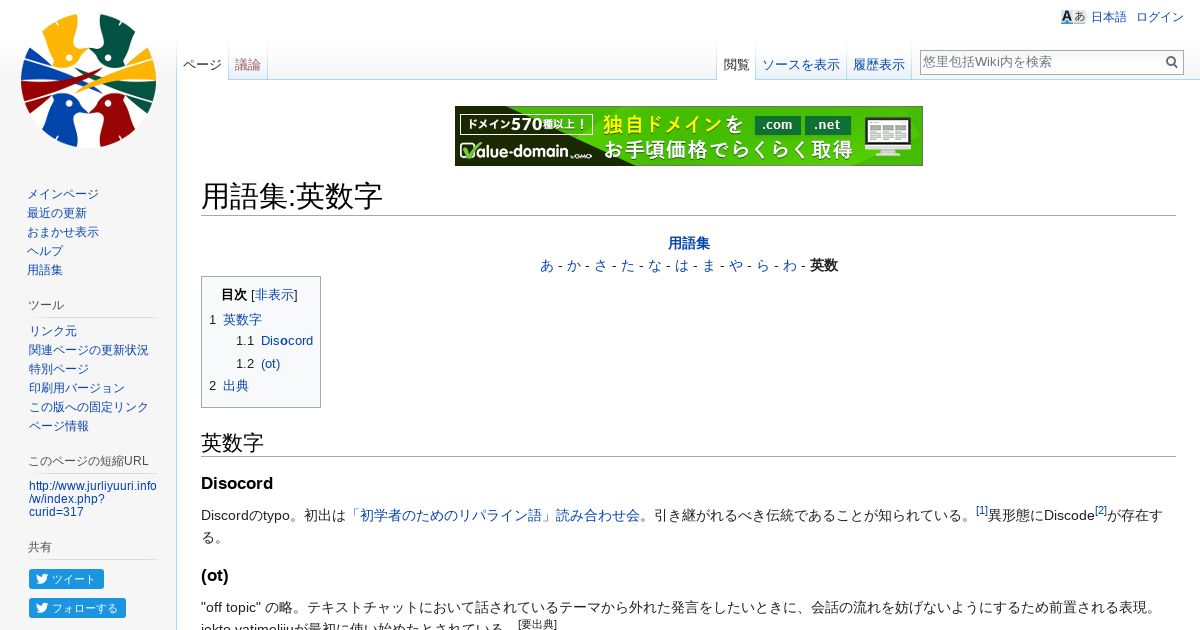This screenshot has width=1200, height=630.
Task: Go to メインページ in sidebar
Action: 63,194
